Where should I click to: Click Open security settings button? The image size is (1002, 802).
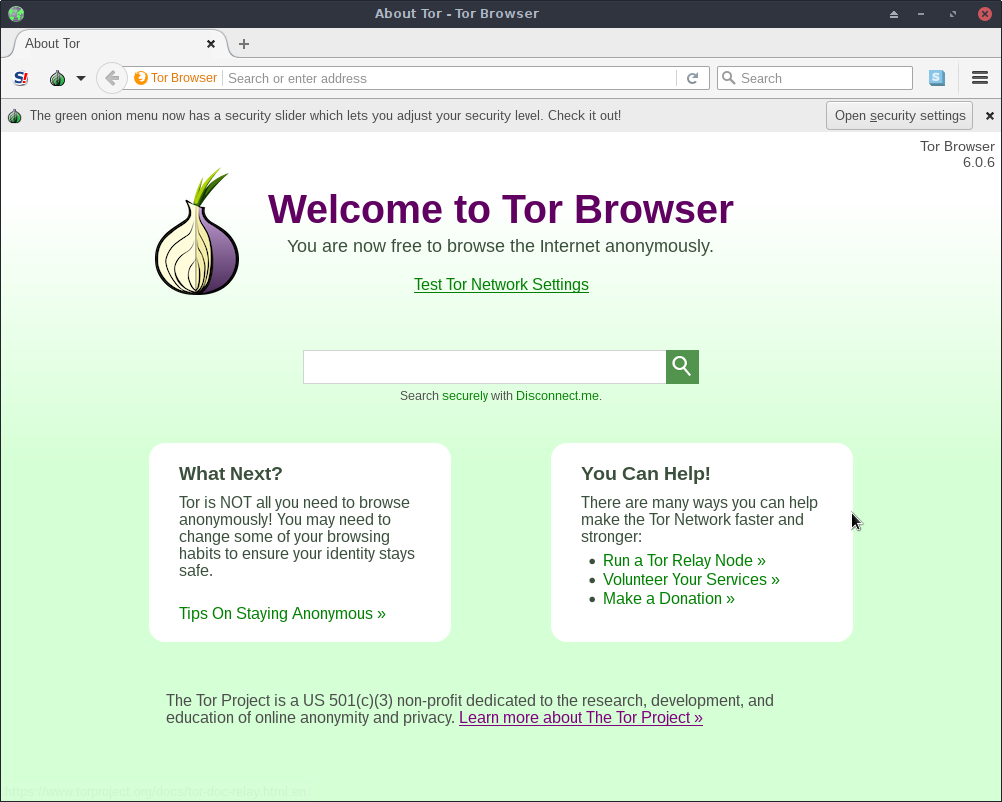900,115
